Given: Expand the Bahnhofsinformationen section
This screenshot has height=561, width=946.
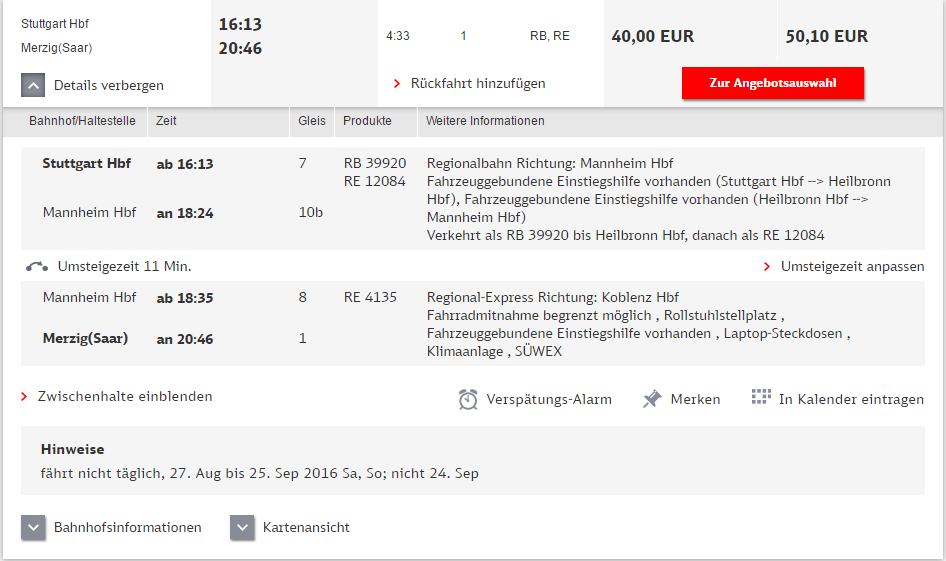Looking at the screenshot, I should (34, 528).
